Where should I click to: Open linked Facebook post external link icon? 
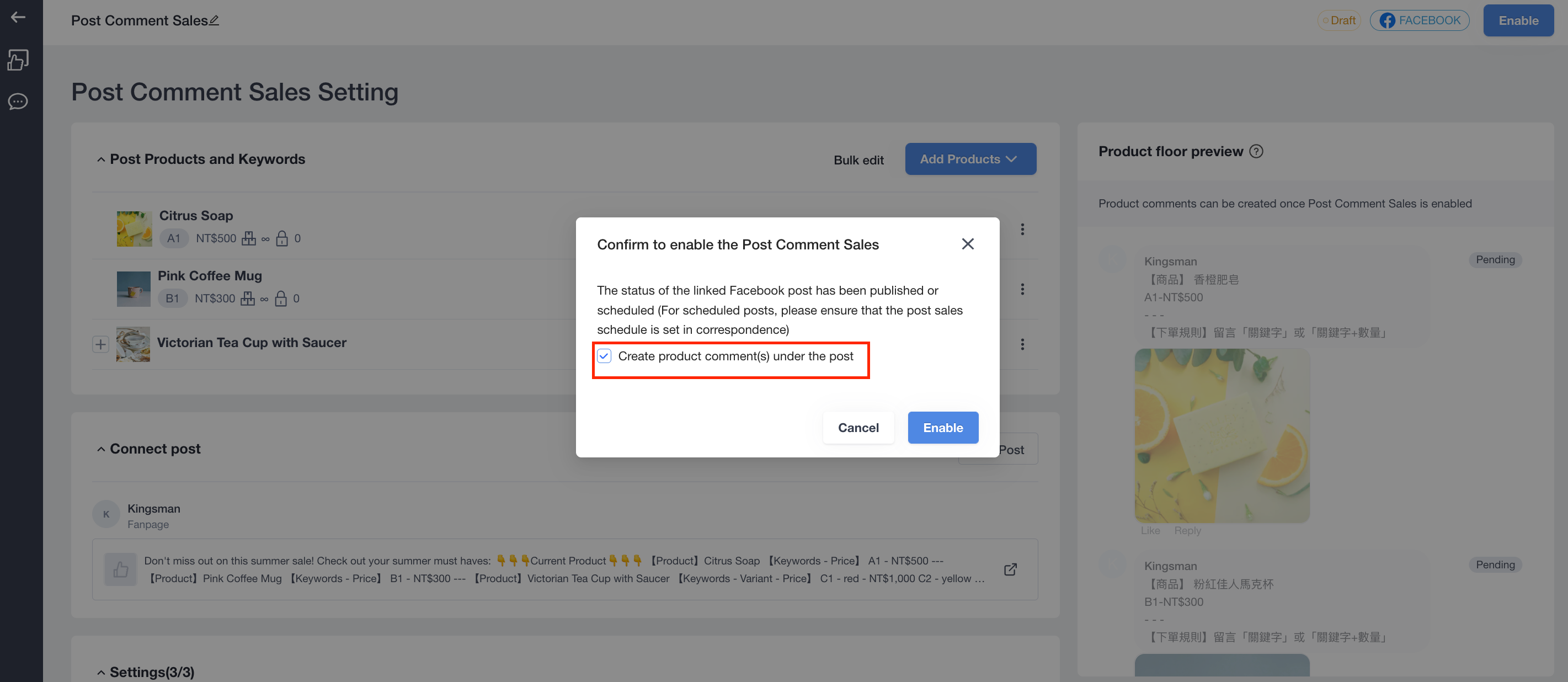[x=1010, y=569]
